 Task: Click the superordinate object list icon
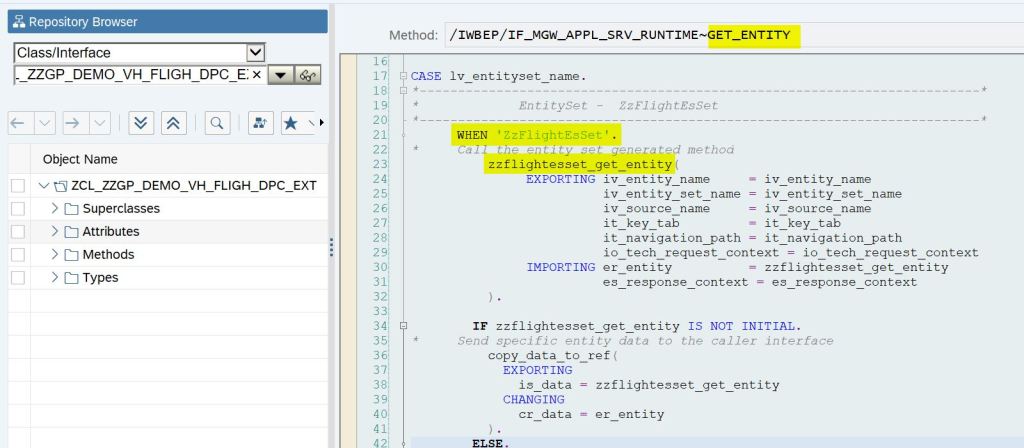261,123
